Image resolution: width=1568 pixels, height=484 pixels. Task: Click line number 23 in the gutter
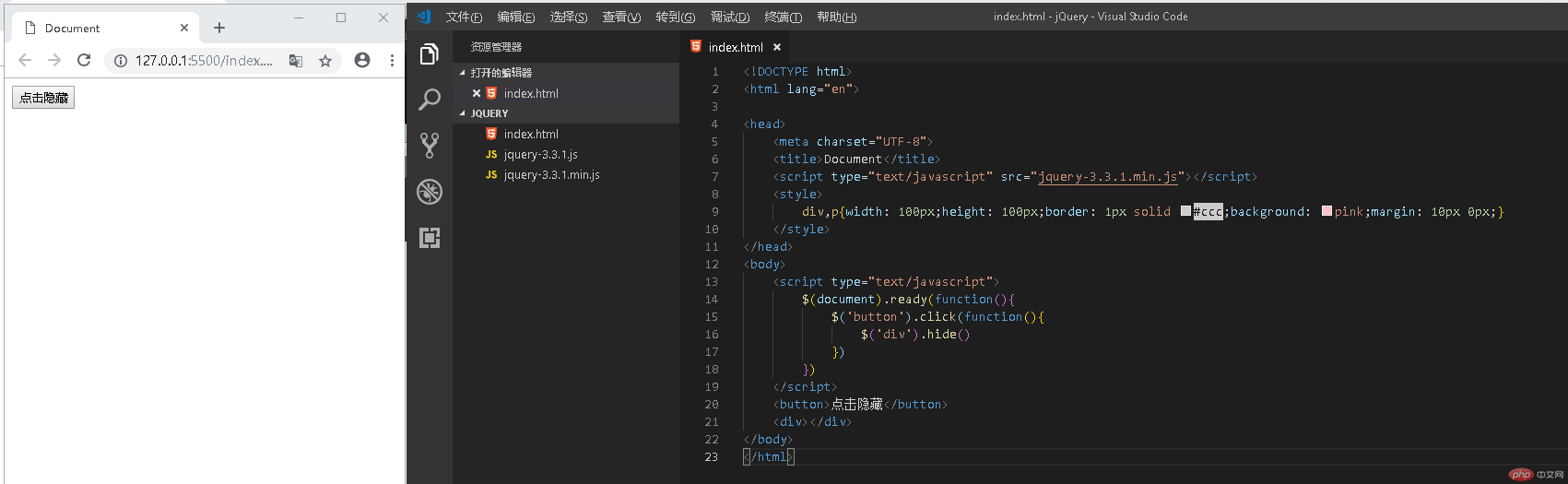click(x=712, y=456)
